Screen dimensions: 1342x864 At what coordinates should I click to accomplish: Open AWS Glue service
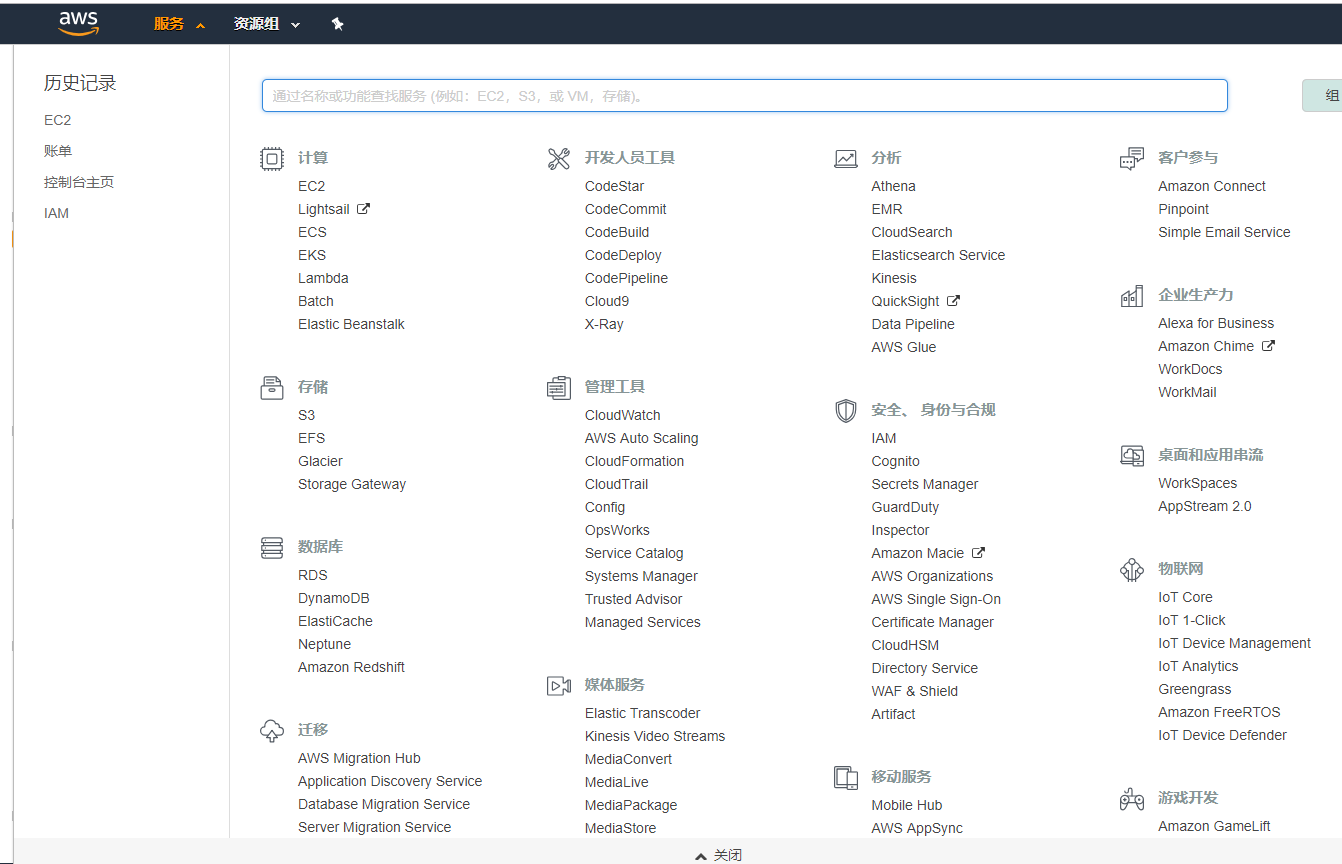pyautogui.click(x=904, y=347)
